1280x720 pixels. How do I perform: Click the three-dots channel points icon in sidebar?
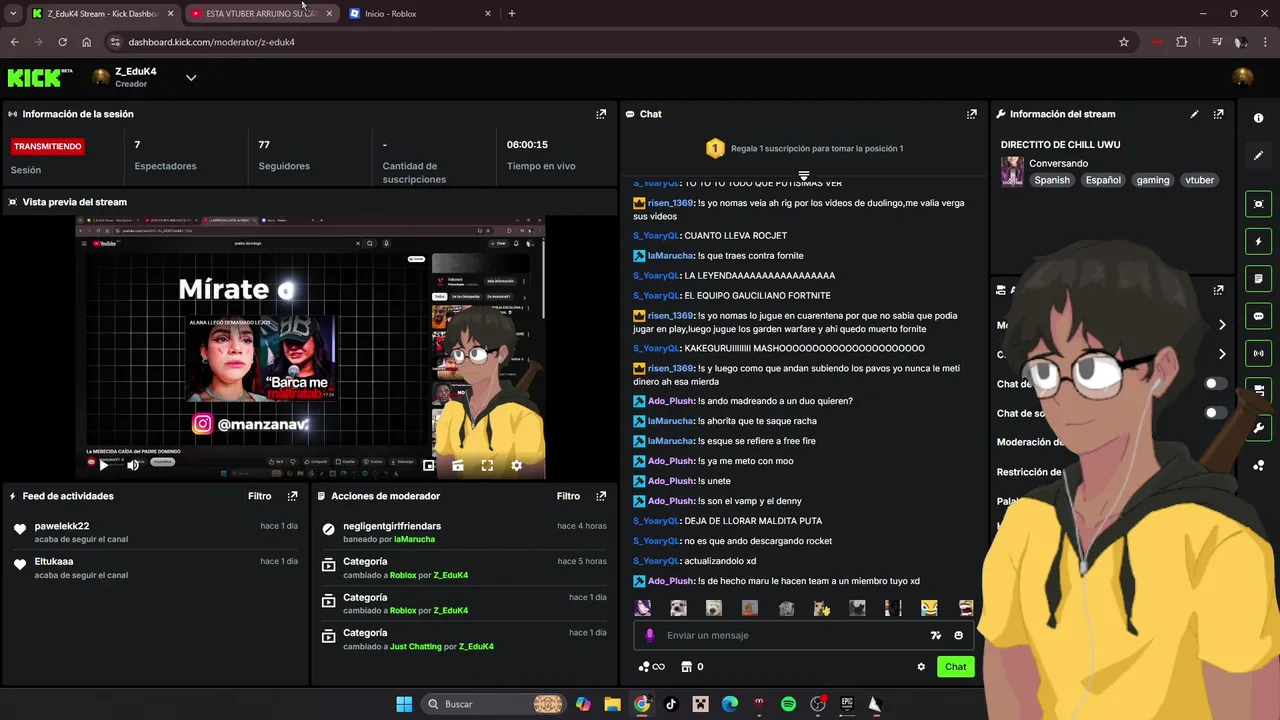tap(1258, 466)
